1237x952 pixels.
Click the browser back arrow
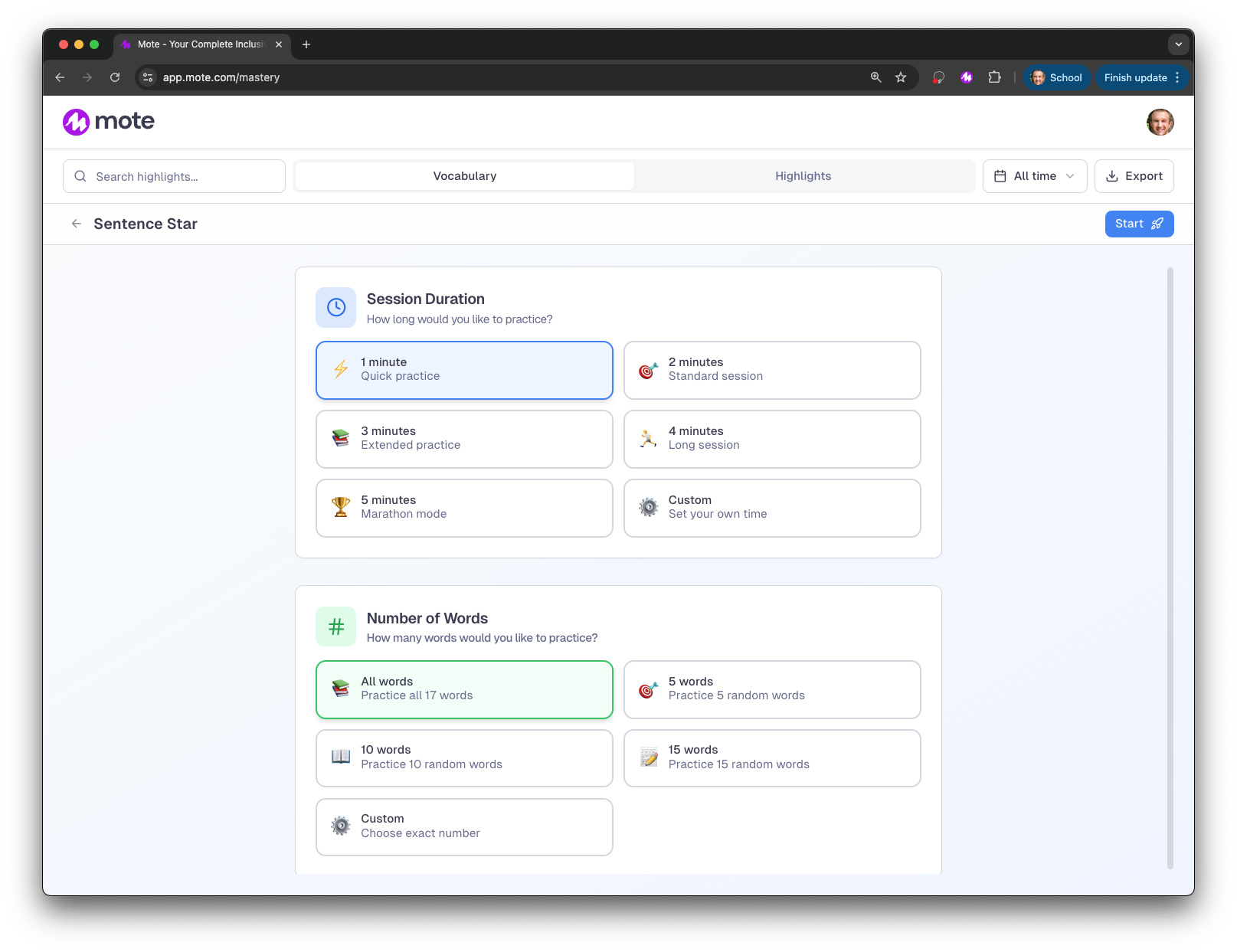coord(60,77)
